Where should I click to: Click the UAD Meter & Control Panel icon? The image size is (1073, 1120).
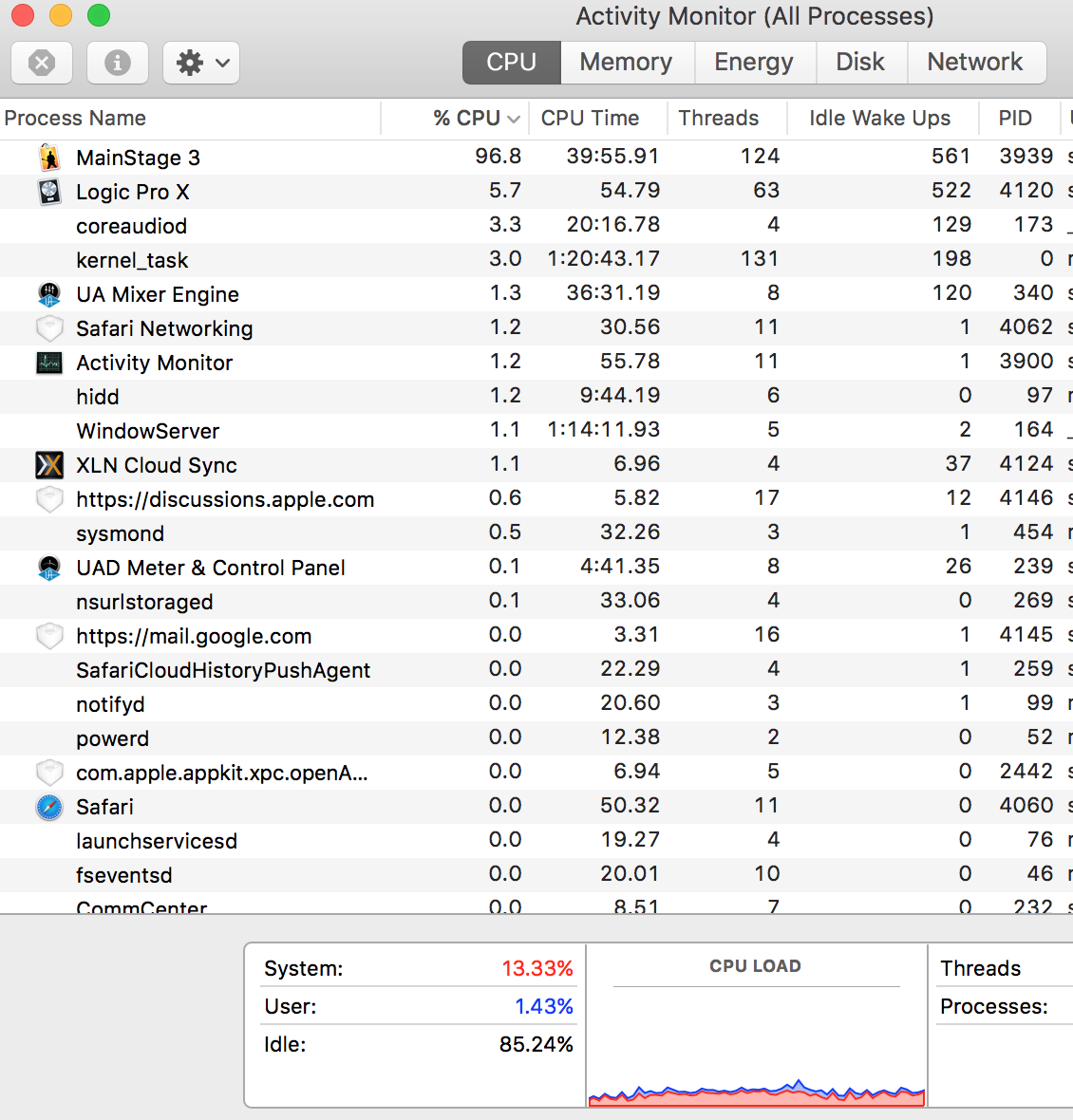pyautogui.click(x=49, y=567)
